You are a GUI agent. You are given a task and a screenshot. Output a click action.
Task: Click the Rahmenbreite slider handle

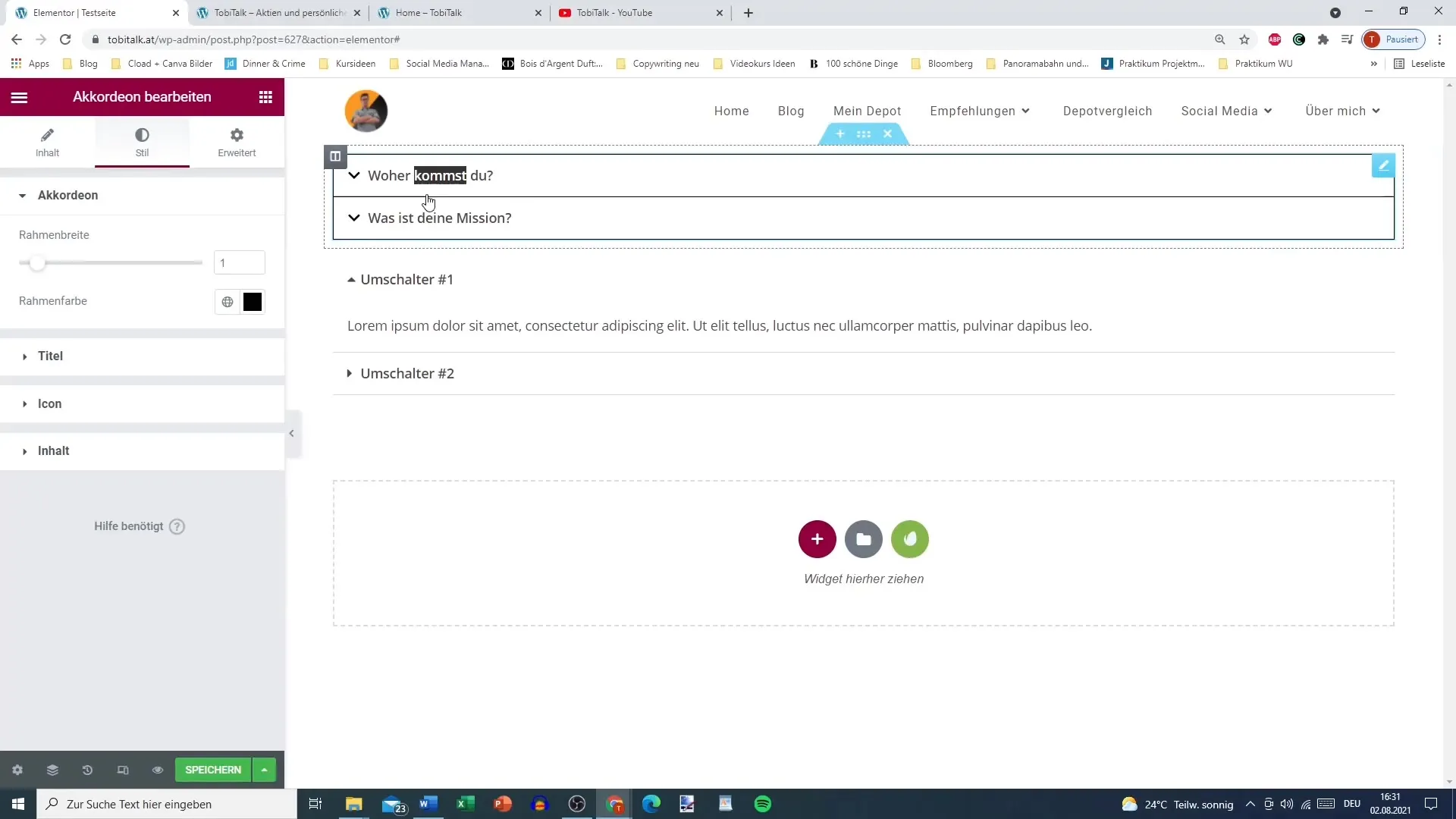[36, 263]
